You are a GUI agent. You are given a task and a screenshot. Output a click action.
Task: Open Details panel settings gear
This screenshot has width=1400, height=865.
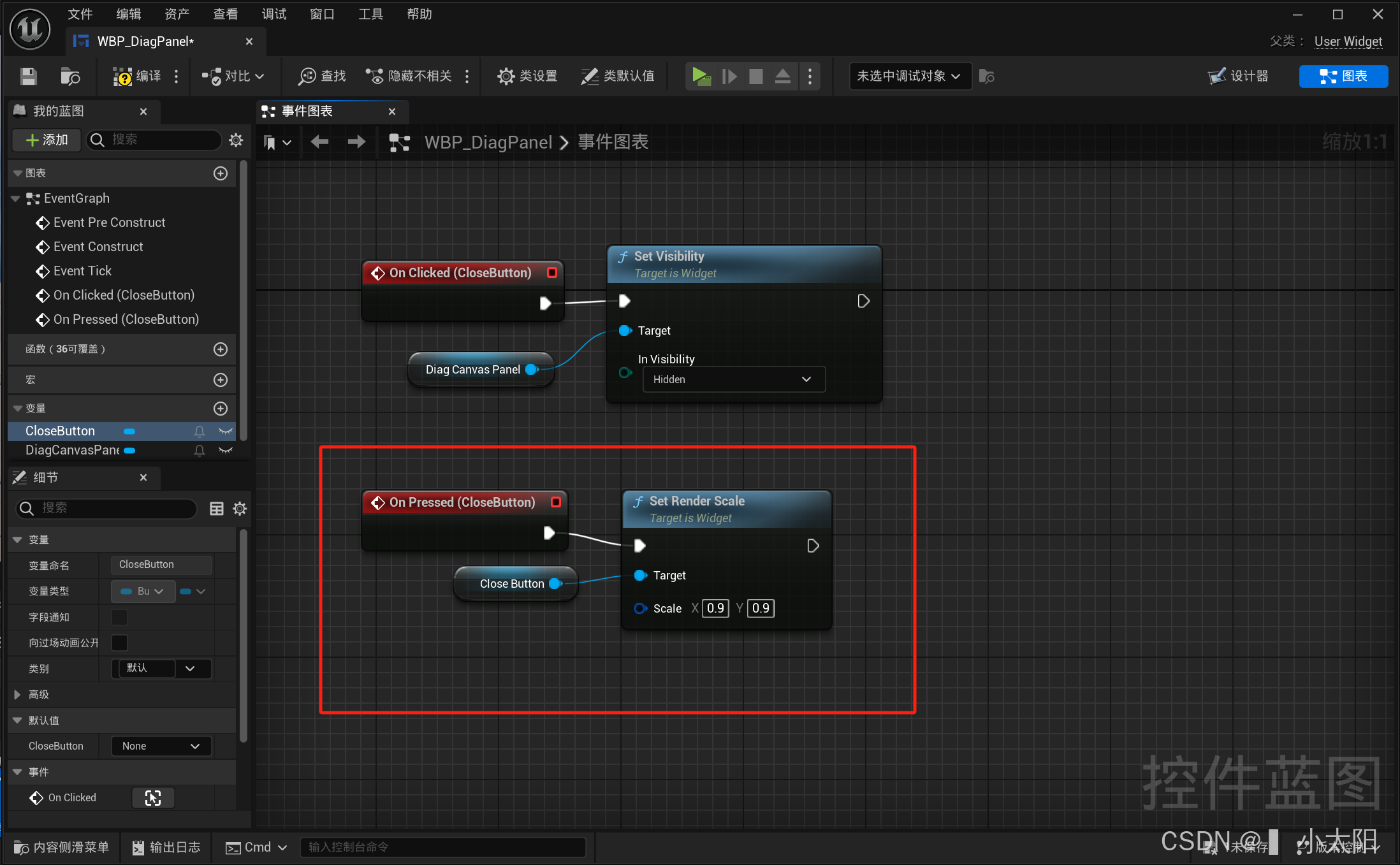click(240, 509)
